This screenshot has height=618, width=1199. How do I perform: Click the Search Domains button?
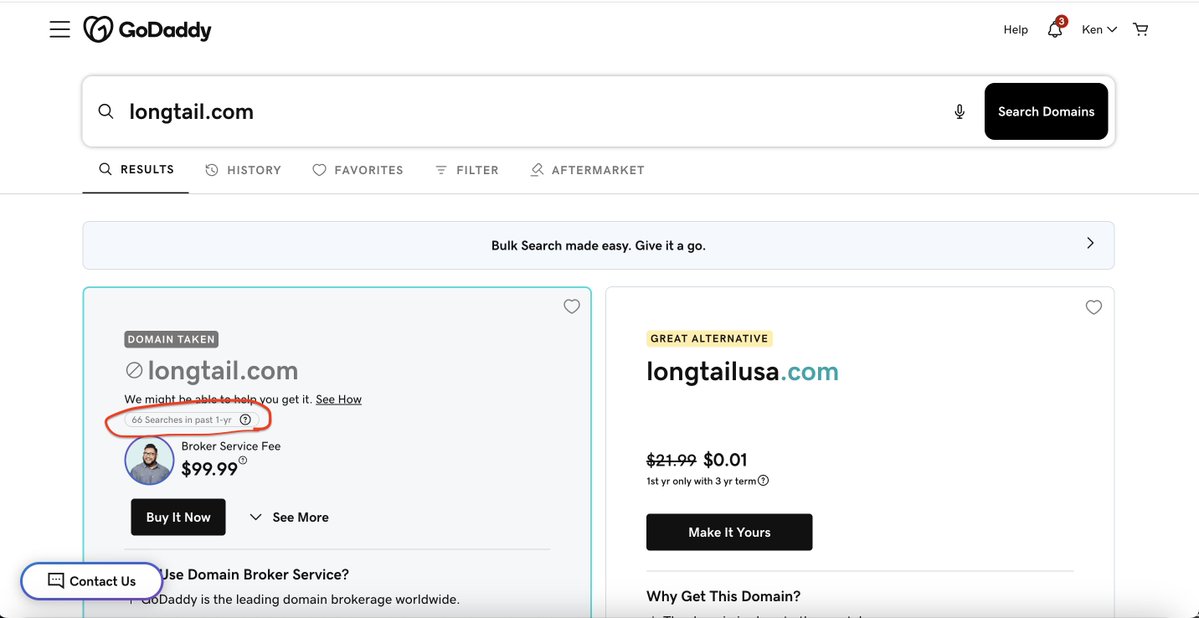(1046, 112)
